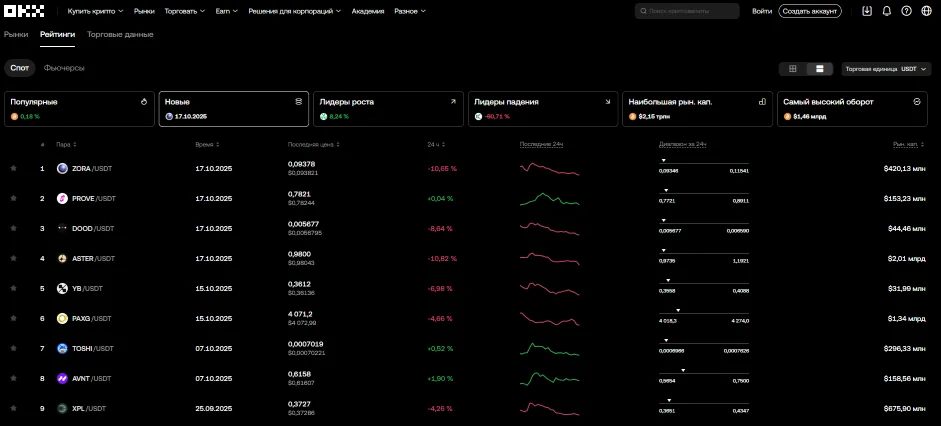Open the help question mark icon
Viewport: 941px width, 426px height.
pyautogui.click(x=906, y=11)
